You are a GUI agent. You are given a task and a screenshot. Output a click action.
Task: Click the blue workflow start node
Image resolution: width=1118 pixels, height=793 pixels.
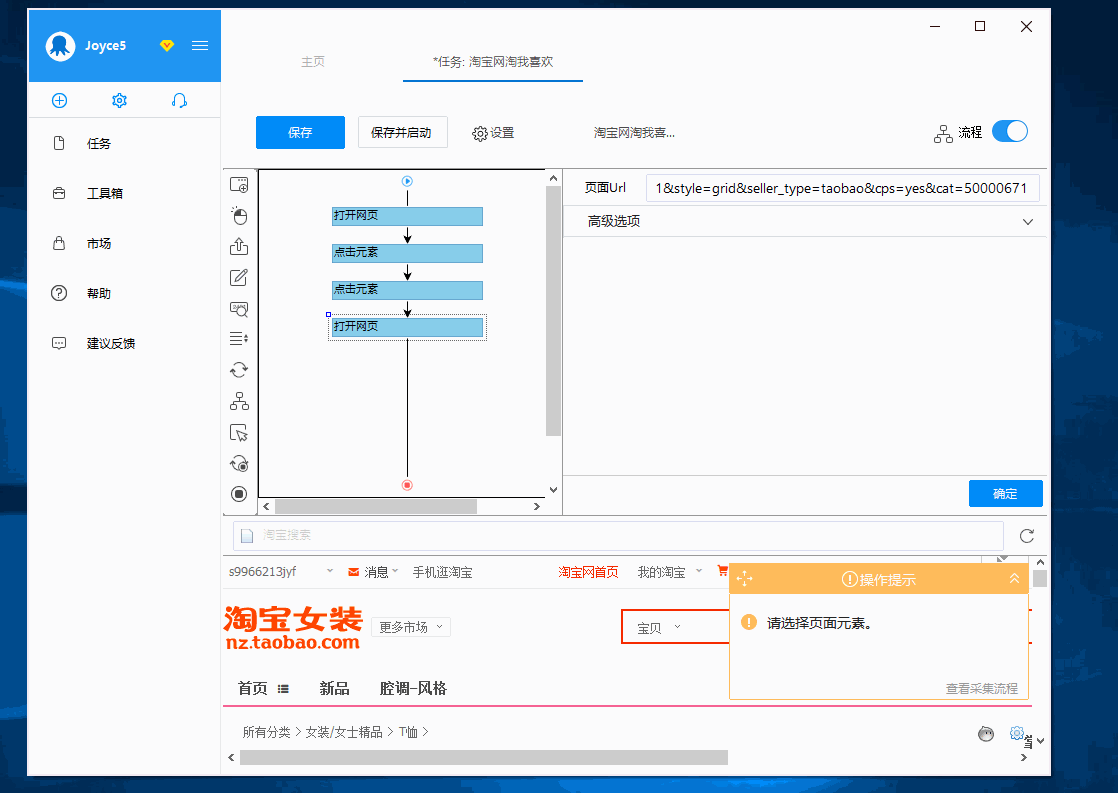coord(407,181)
